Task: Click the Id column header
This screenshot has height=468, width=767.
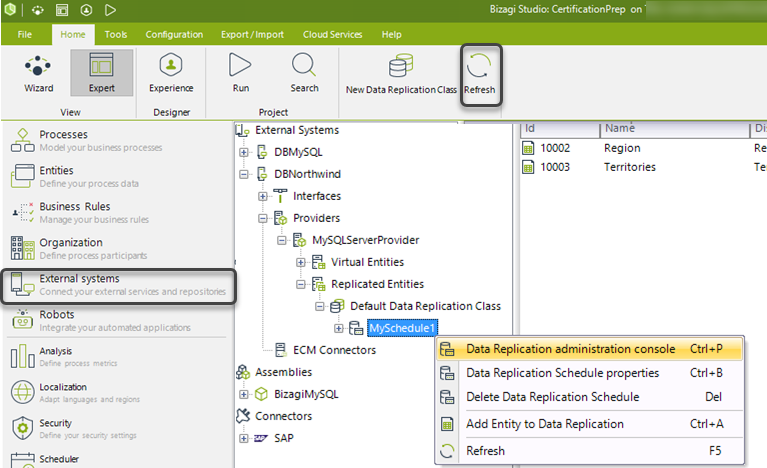Action: click(560, 128)
